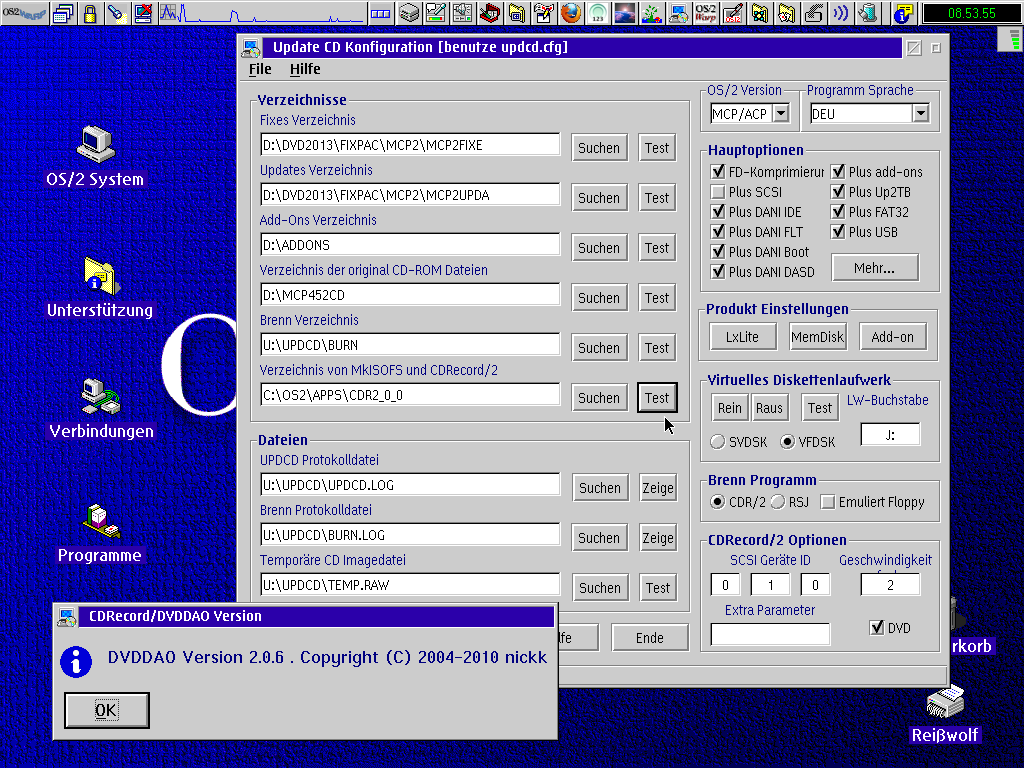The width and height of the screenshot is (1024, 768).
Task: Toggle the Plus add-ons checkbox
Action: click(838, 172)
